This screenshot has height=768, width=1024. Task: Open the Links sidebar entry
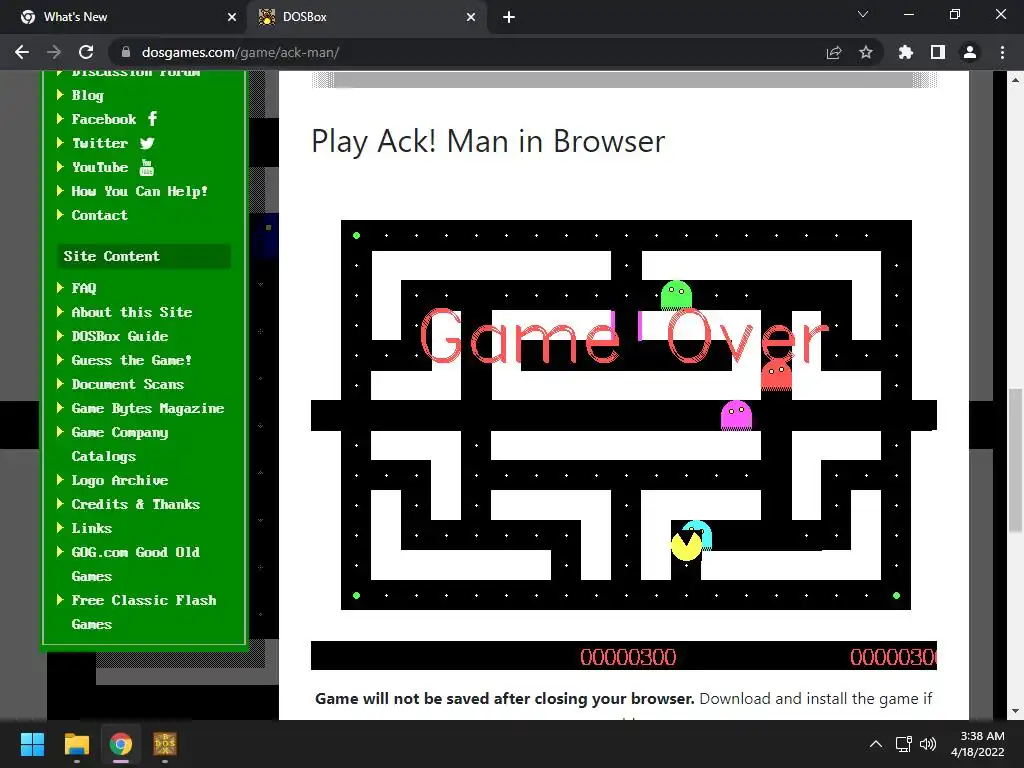pyautogui.click(x=91, y=528)
